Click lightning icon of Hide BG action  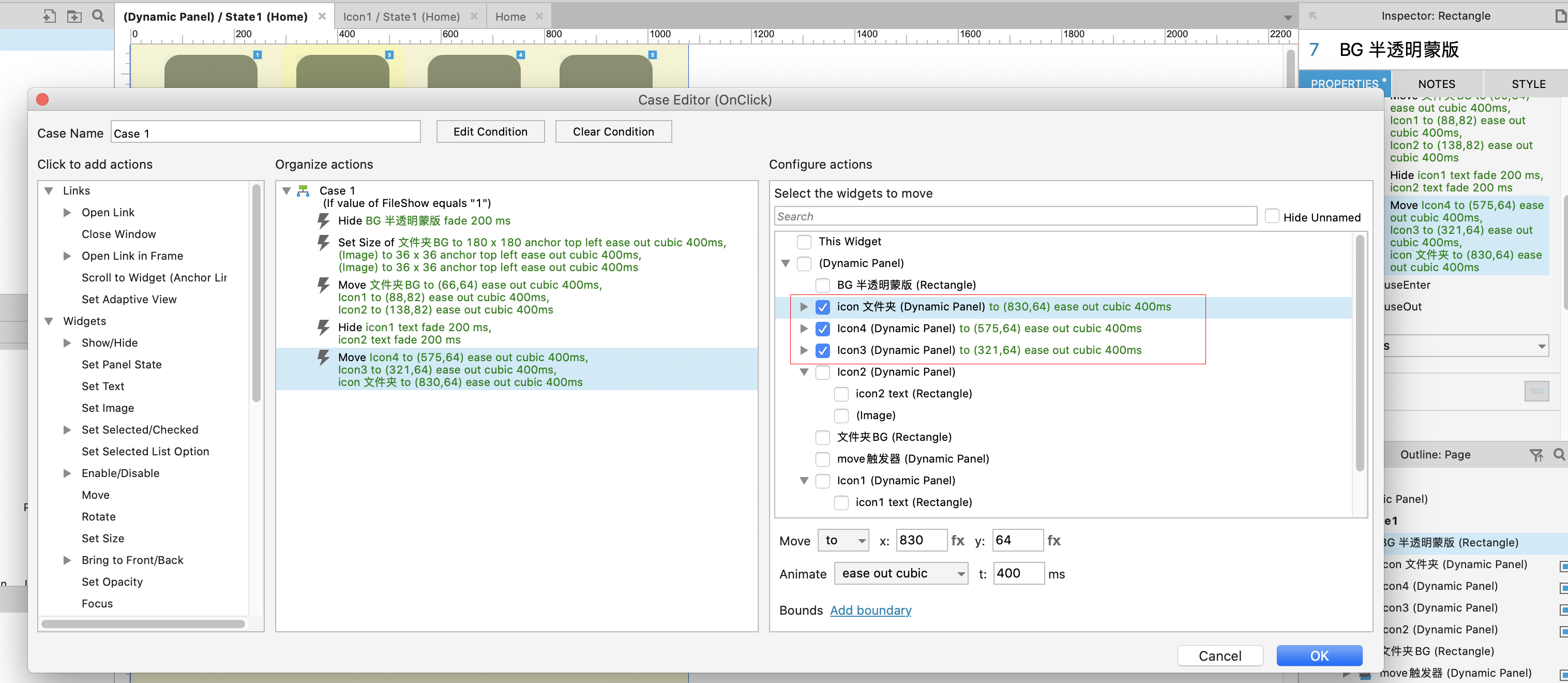pyautogui.click(x=323, y=220)
